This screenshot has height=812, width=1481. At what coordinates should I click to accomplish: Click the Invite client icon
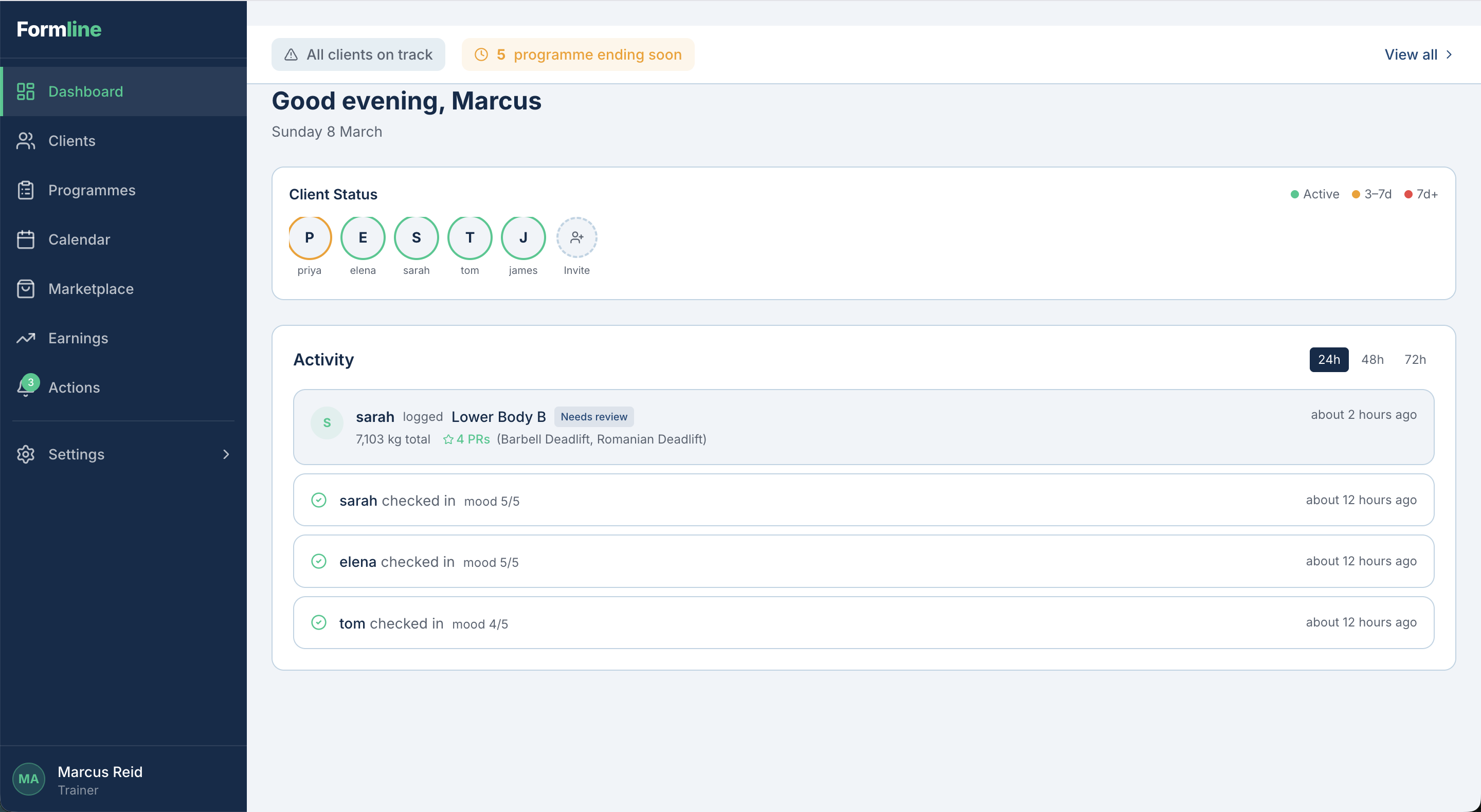pyautogui.click(x=576, y=237)
